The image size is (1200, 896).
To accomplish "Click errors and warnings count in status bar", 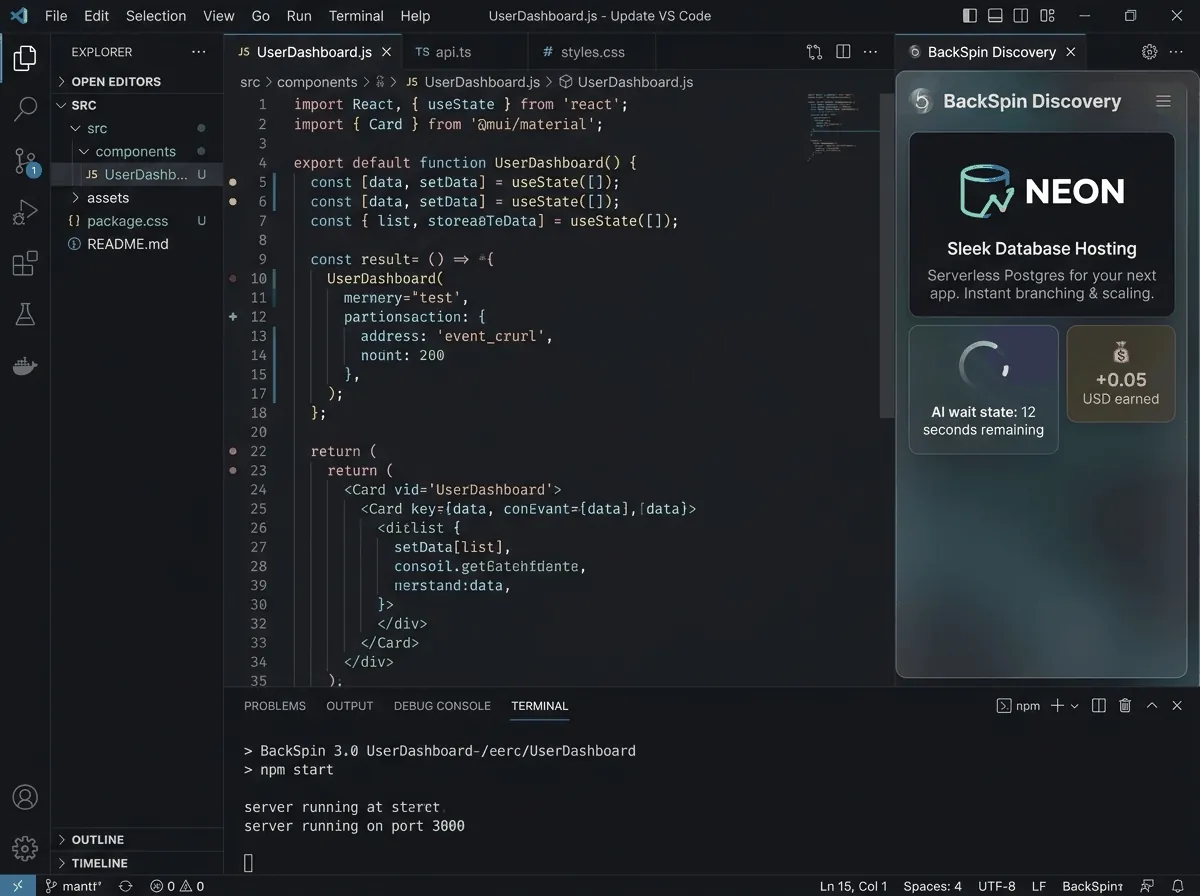I will pos(177,886).
